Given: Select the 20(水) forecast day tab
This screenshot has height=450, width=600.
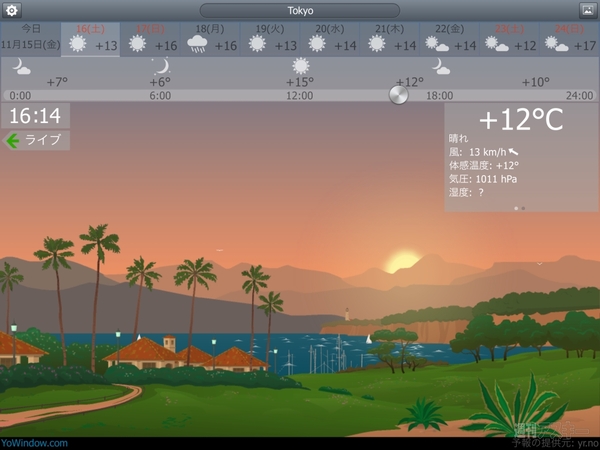Looking at the screenshot, I should tap(330, 39).
